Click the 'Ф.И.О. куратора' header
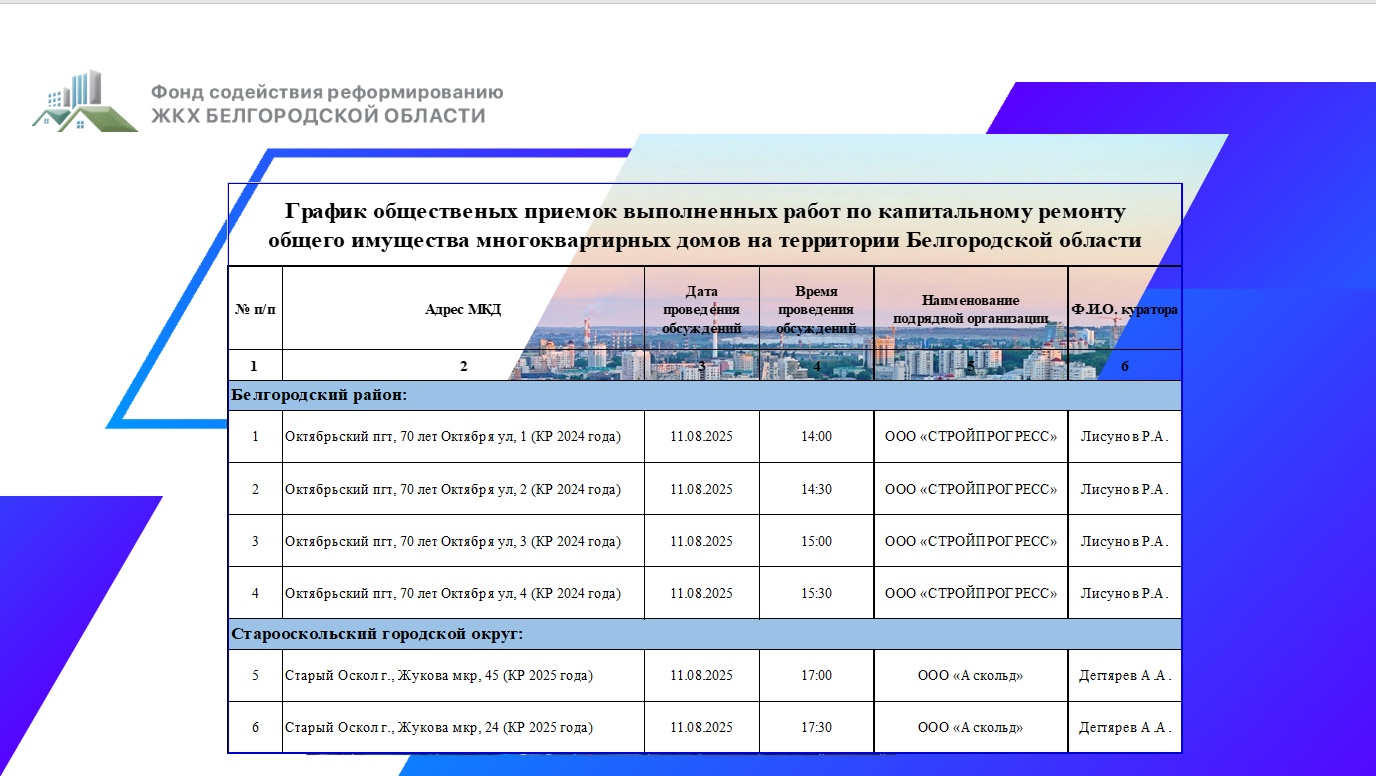This screenshot has width=1376, height=776. pyautogui.click(x=1124, y=310)
